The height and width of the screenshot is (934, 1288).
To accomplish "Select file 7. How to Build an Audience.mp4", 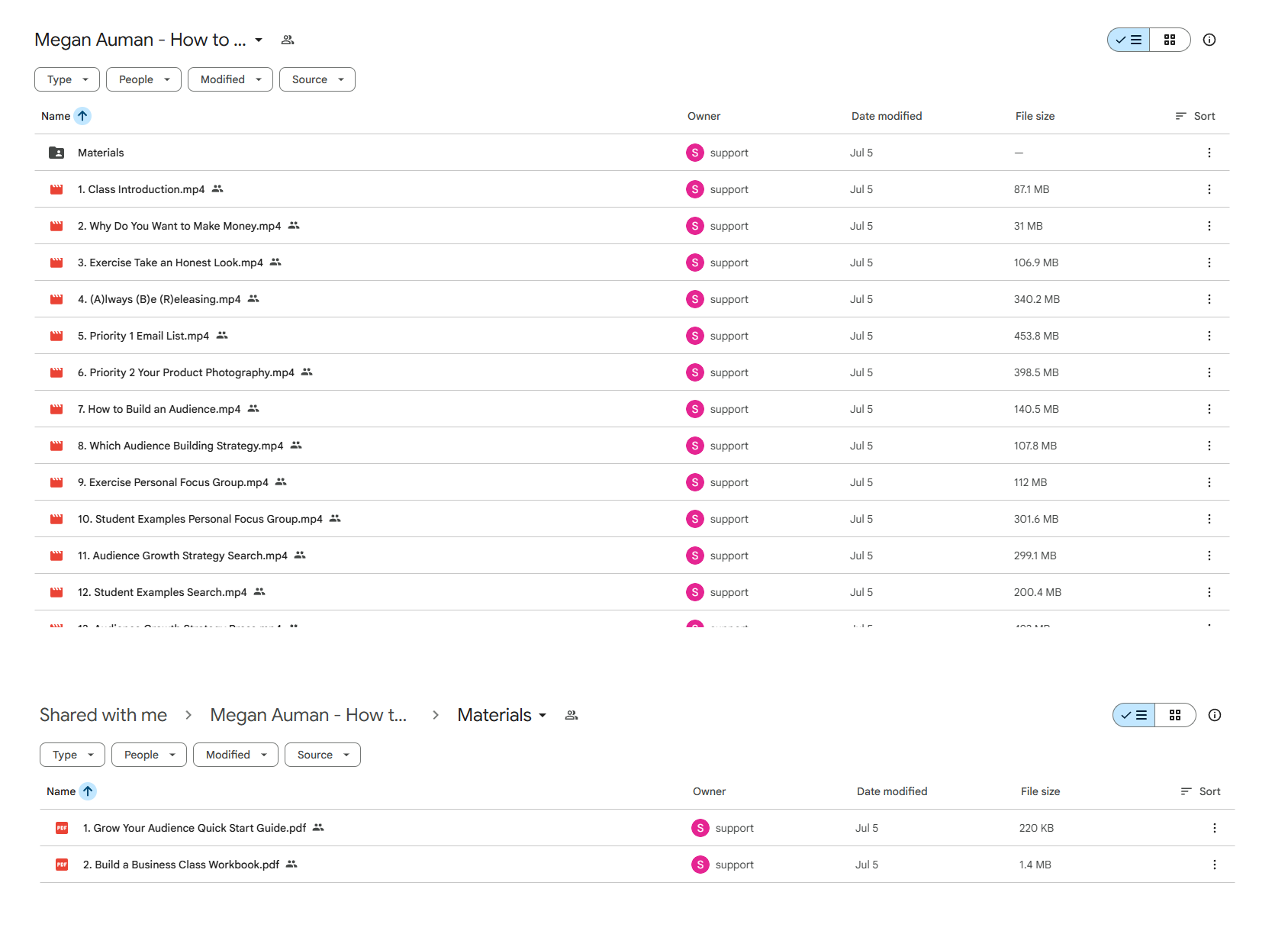I will coord(159,409).
